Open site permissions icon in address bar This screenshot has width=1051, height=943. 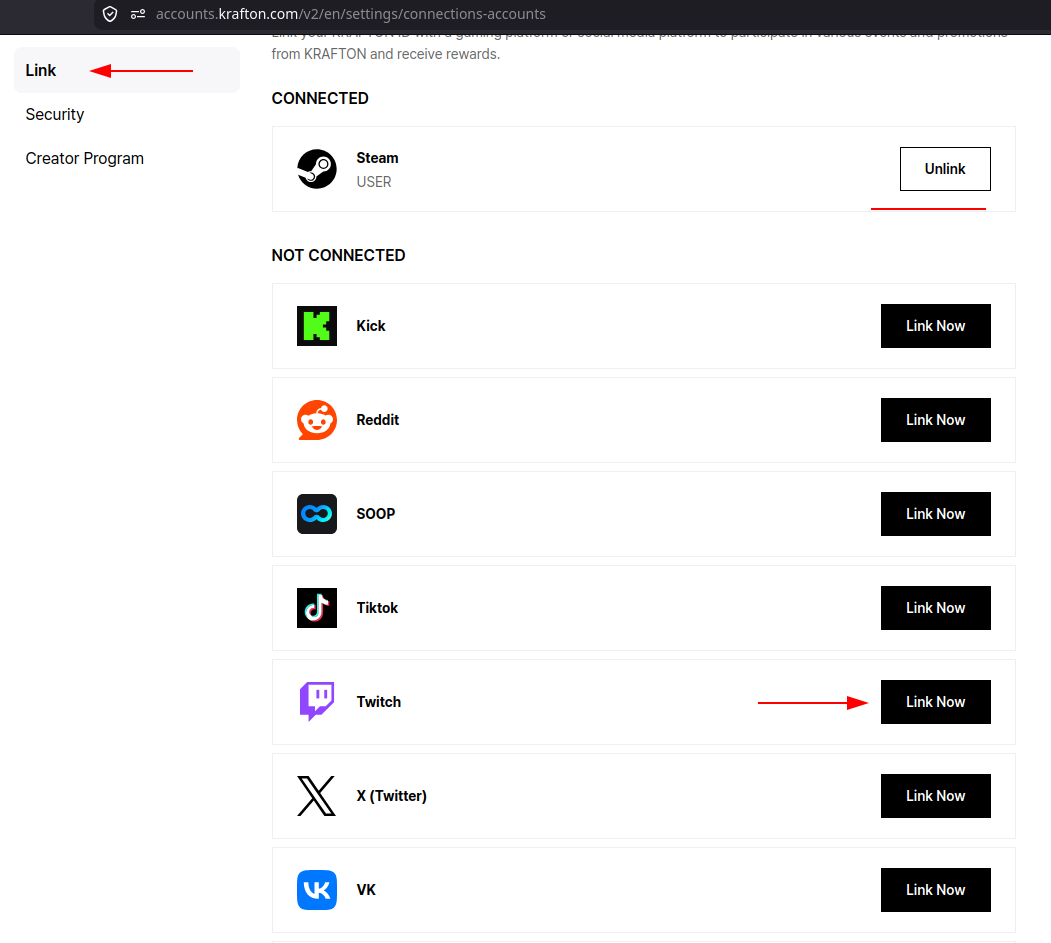pos(138,14)
